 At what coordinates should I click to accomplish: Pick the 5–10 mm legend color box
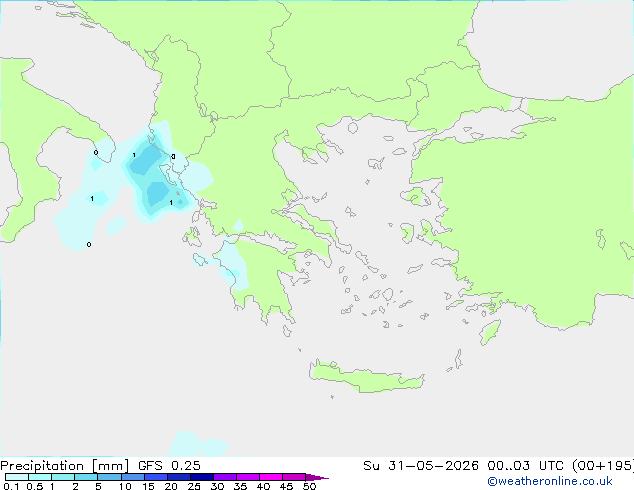coord(109,477)
